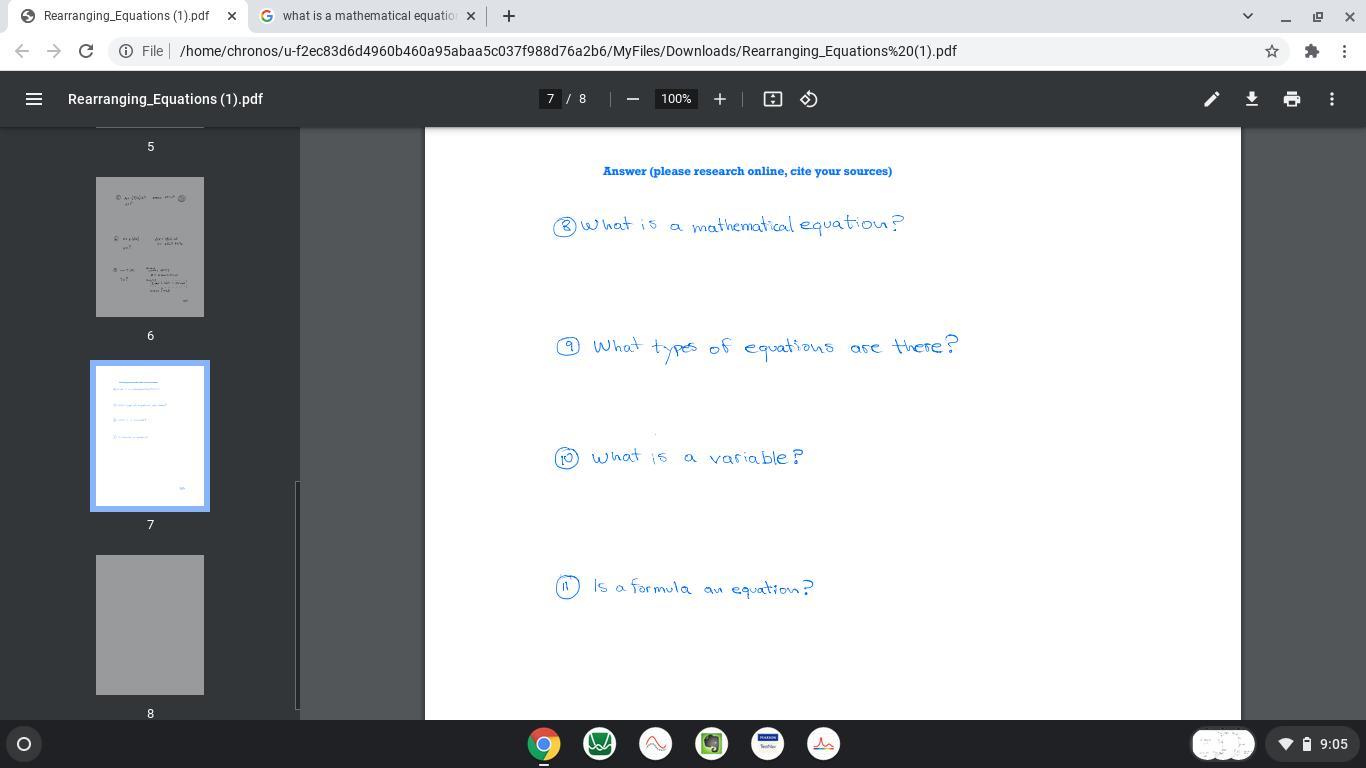1366x768 pixels.
Task: Open a new browser tab
Action: point(508,16)
